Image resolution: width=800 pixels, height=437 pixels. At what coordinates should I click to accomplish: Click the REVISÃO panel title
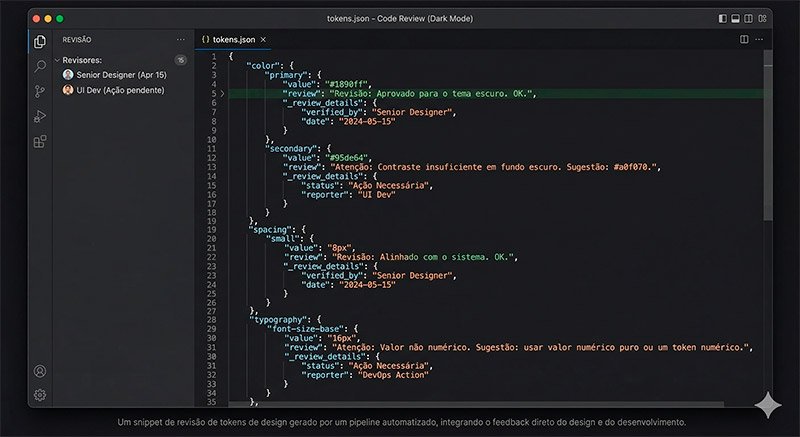[x=77, y=40]
